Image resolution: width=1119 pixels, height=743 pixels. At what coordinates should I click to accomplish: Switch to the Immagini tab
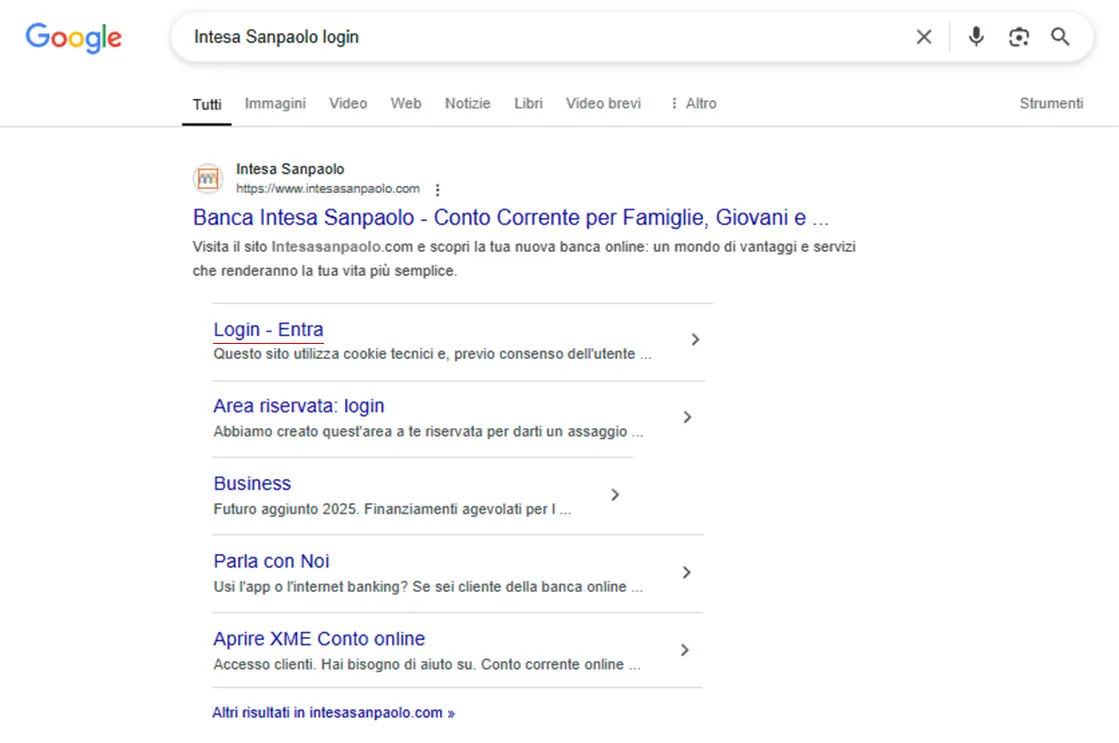point(275,103)
